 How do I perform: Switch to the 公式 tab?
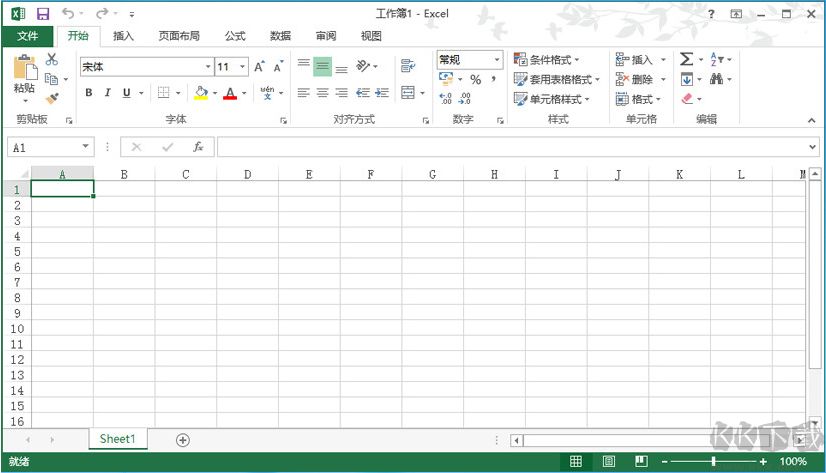point(235,36)
